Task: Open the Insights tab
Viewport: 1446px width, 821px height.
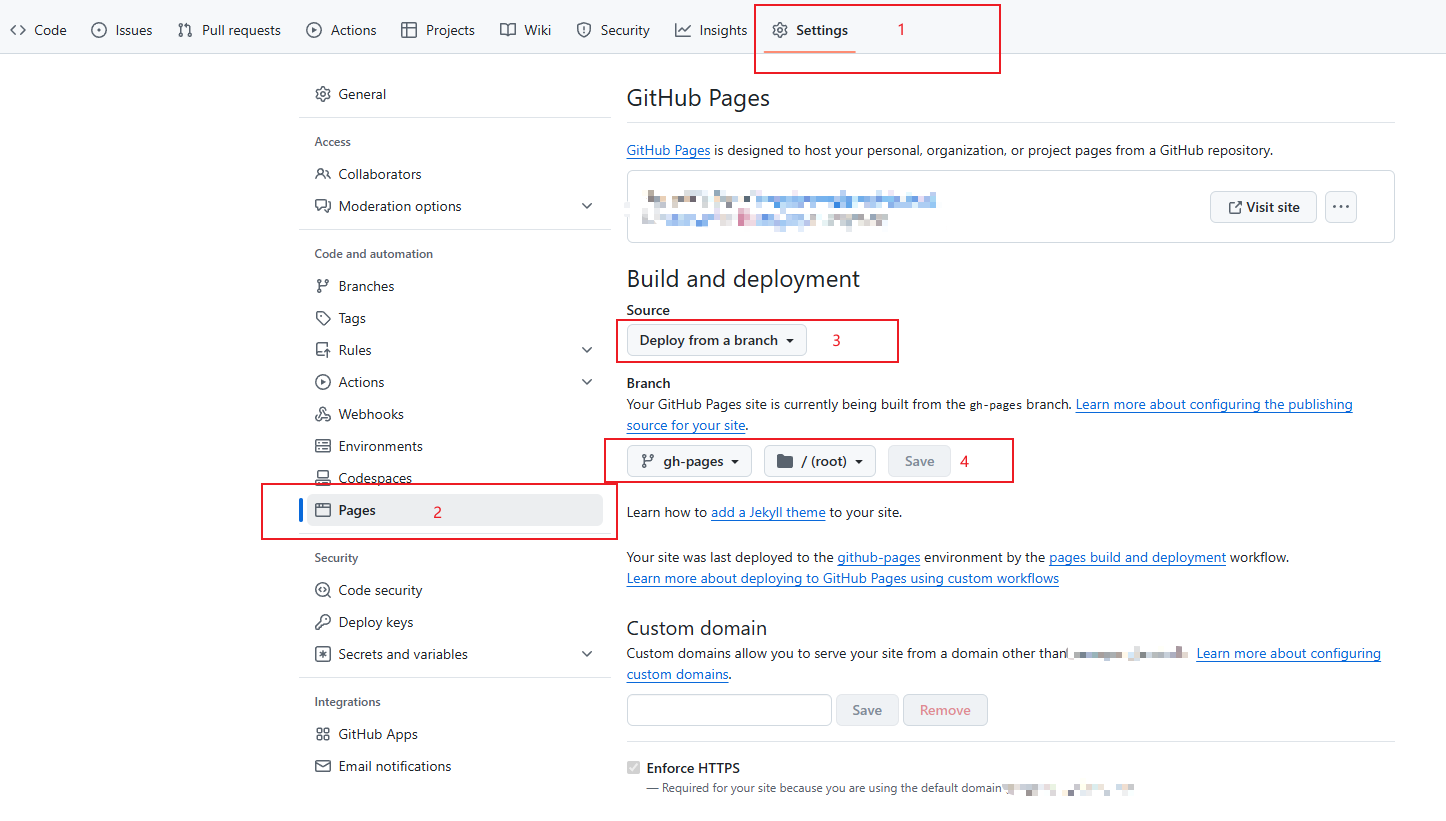Action: (711, 30)
